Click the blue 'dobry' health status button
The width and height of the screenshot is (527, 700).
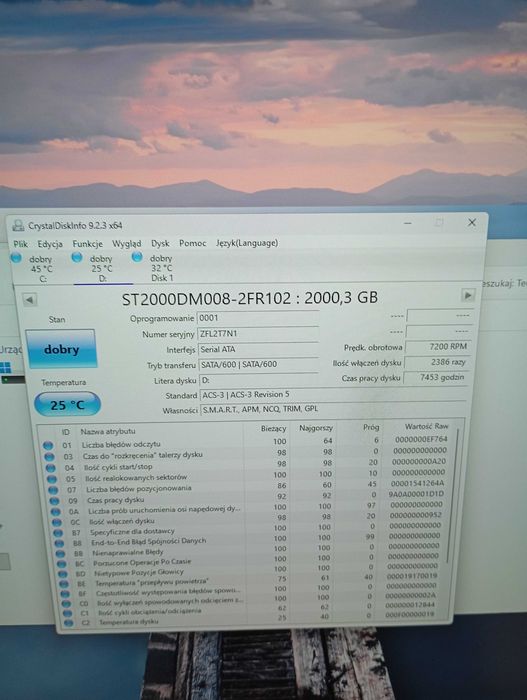point(62,349)
